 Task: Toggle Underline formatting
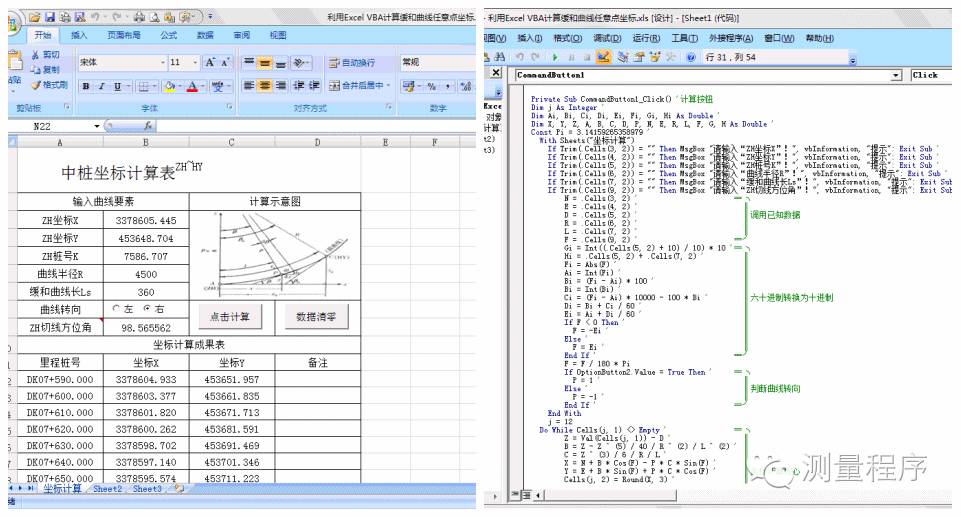(x=117, y=86)
